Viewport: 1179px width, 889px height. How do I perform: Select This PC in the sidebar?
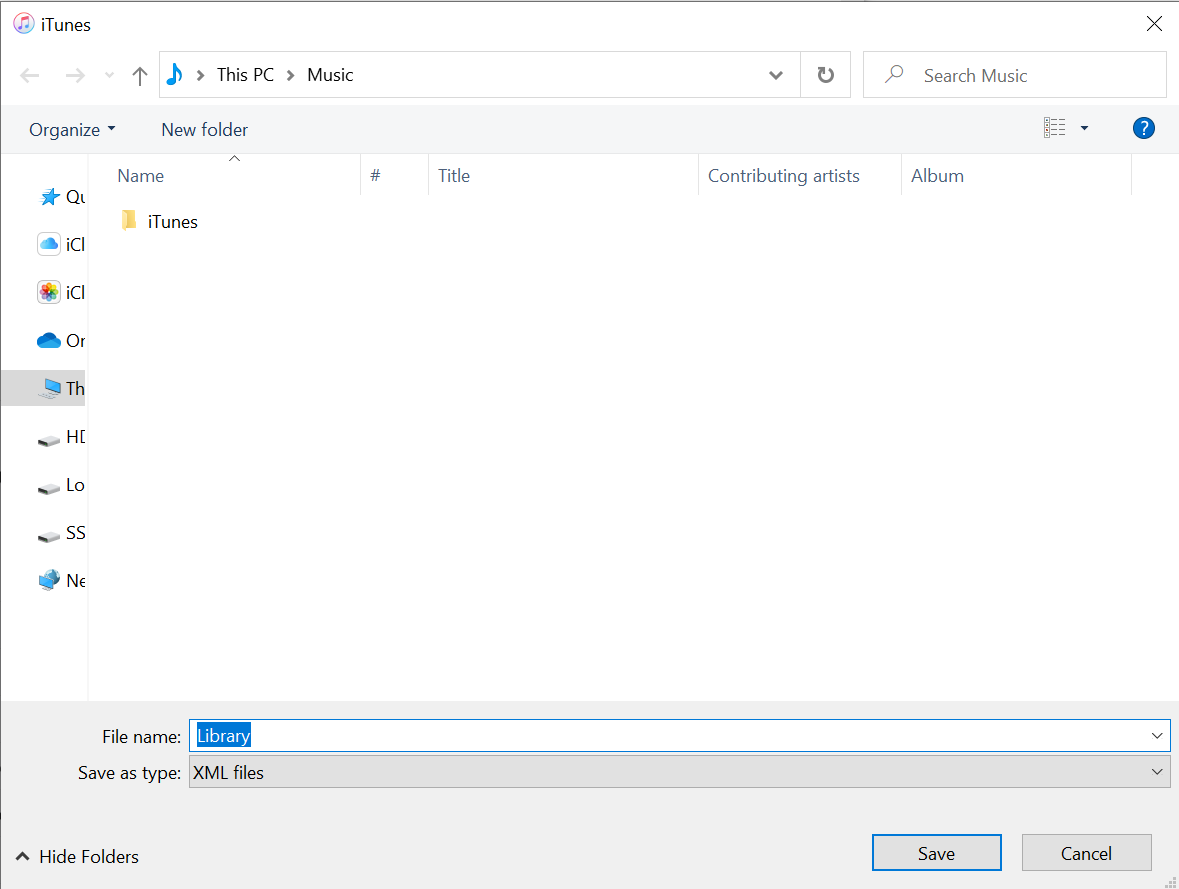[44, 388]
